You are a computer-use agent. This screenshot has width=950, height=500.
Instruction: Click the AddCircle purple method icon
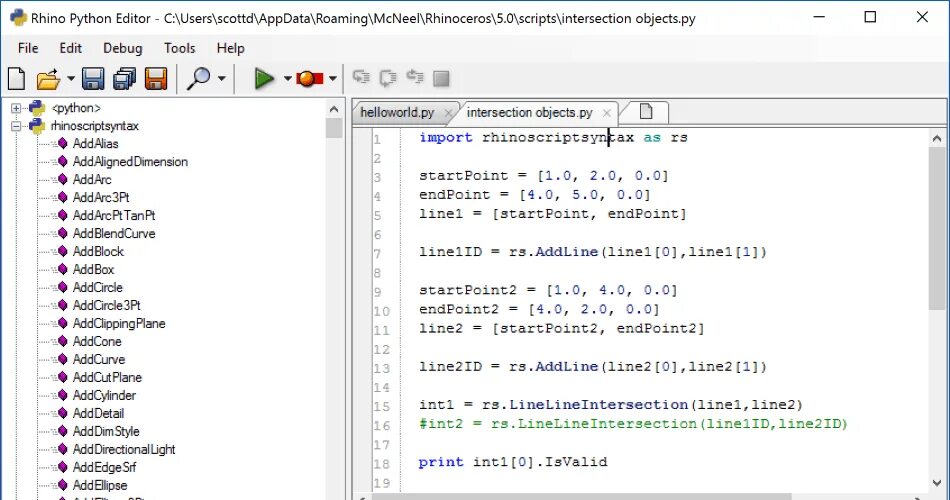[62, 287]
